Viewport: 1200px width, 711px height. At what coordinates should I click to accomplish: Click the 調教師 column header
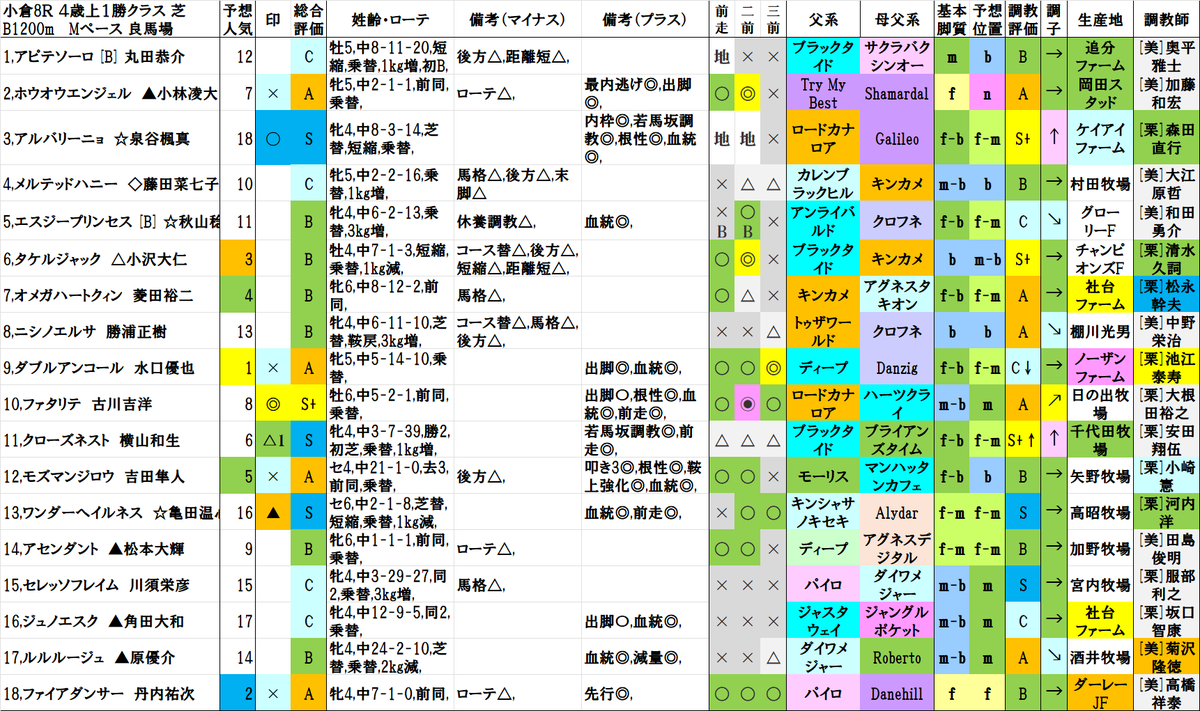[1167, 19]
